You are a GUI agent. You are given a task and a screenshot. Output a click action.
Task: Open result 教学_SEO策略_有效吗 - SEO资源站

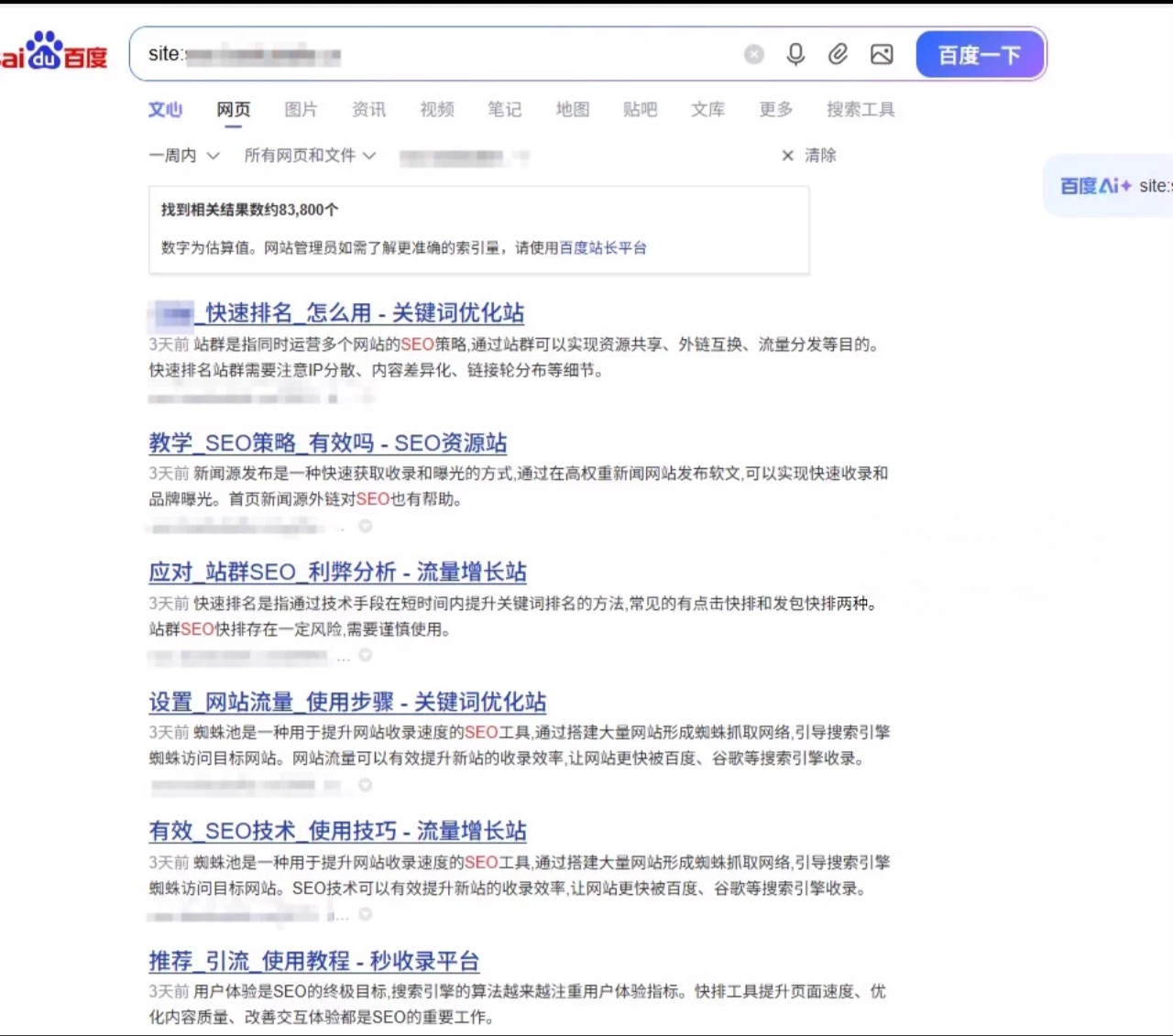pyautogui.click(x=327, y=442)
